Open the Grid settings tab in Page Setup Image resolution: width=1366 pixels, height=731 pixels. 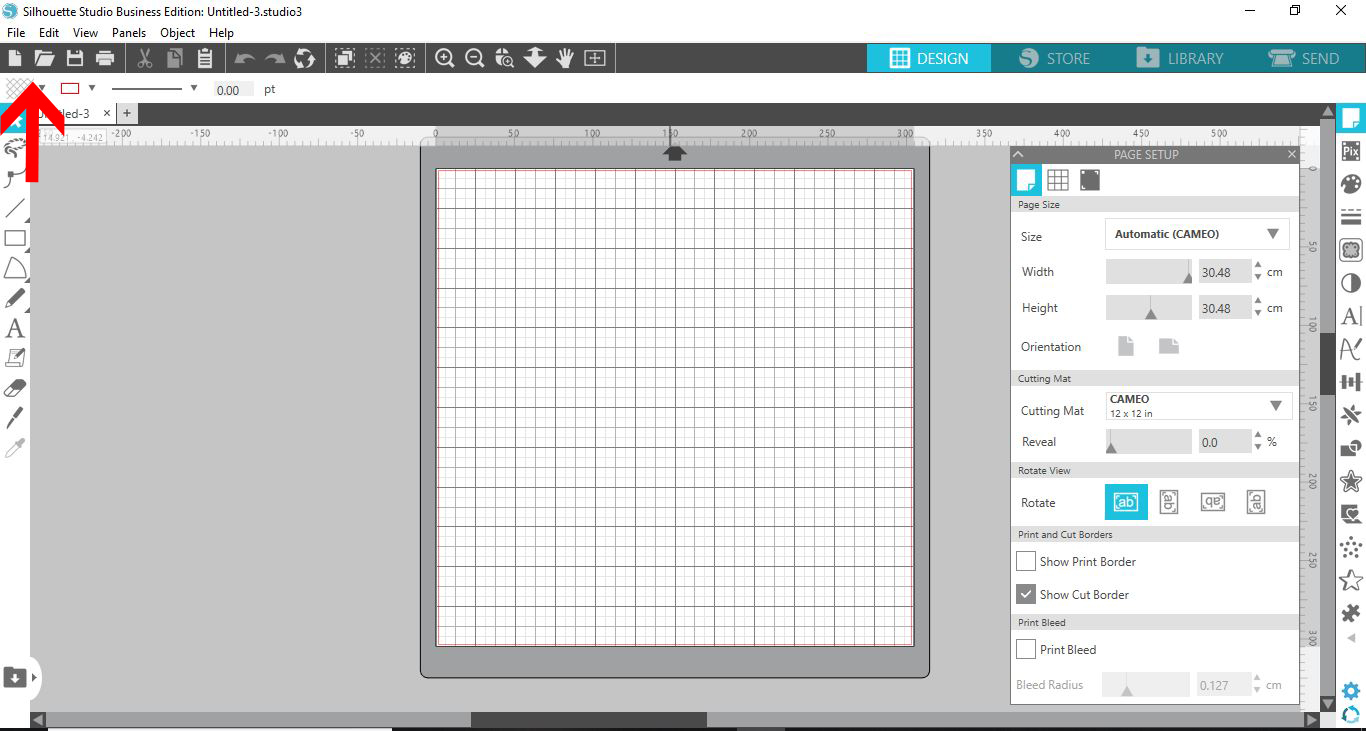pyautogui.click(x=1058, y=180)
